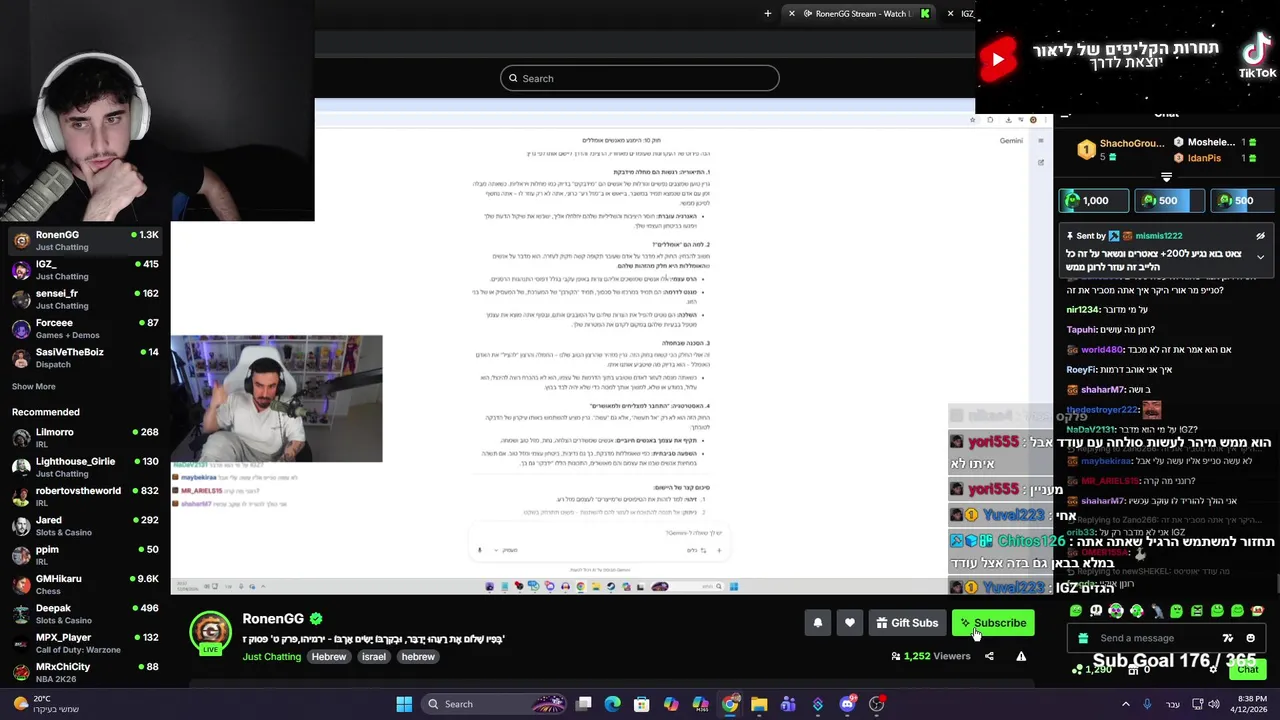Open the share stream icon
Image resolution: width=1280 pixels, height=720 pixels.
(989, 656)
